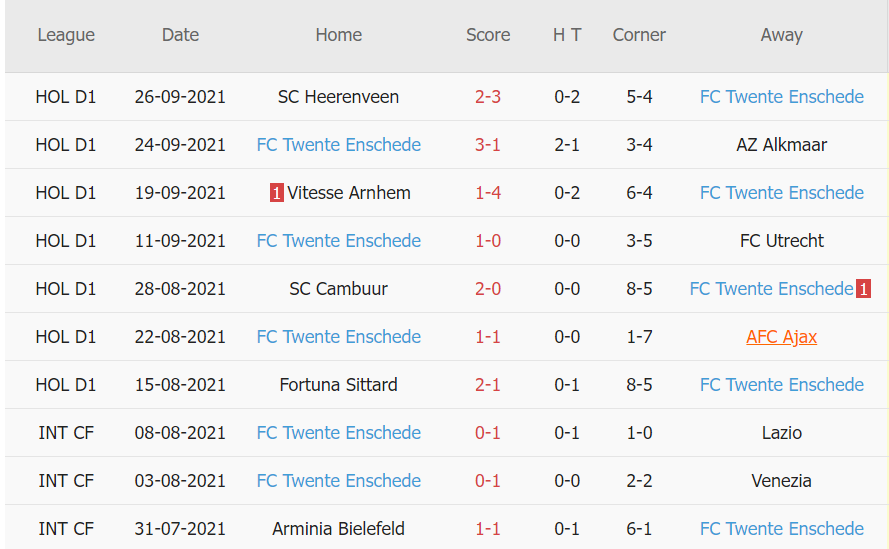889x549 pixels.
Task: Open FC Twente Enschede link in Heerenveen row
Action: (x=781, y=97)
